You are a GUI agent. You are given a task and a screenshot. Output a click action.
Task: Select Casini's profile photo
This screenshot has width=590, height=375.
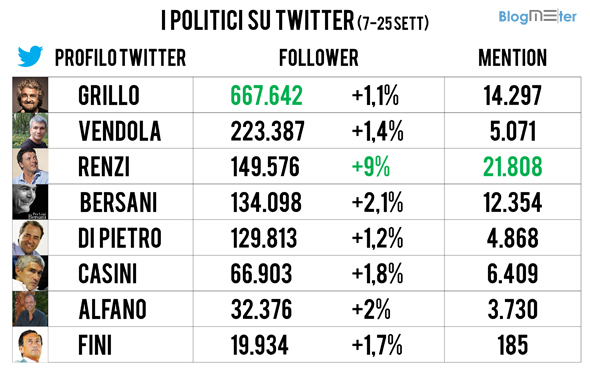pos(30,273)
